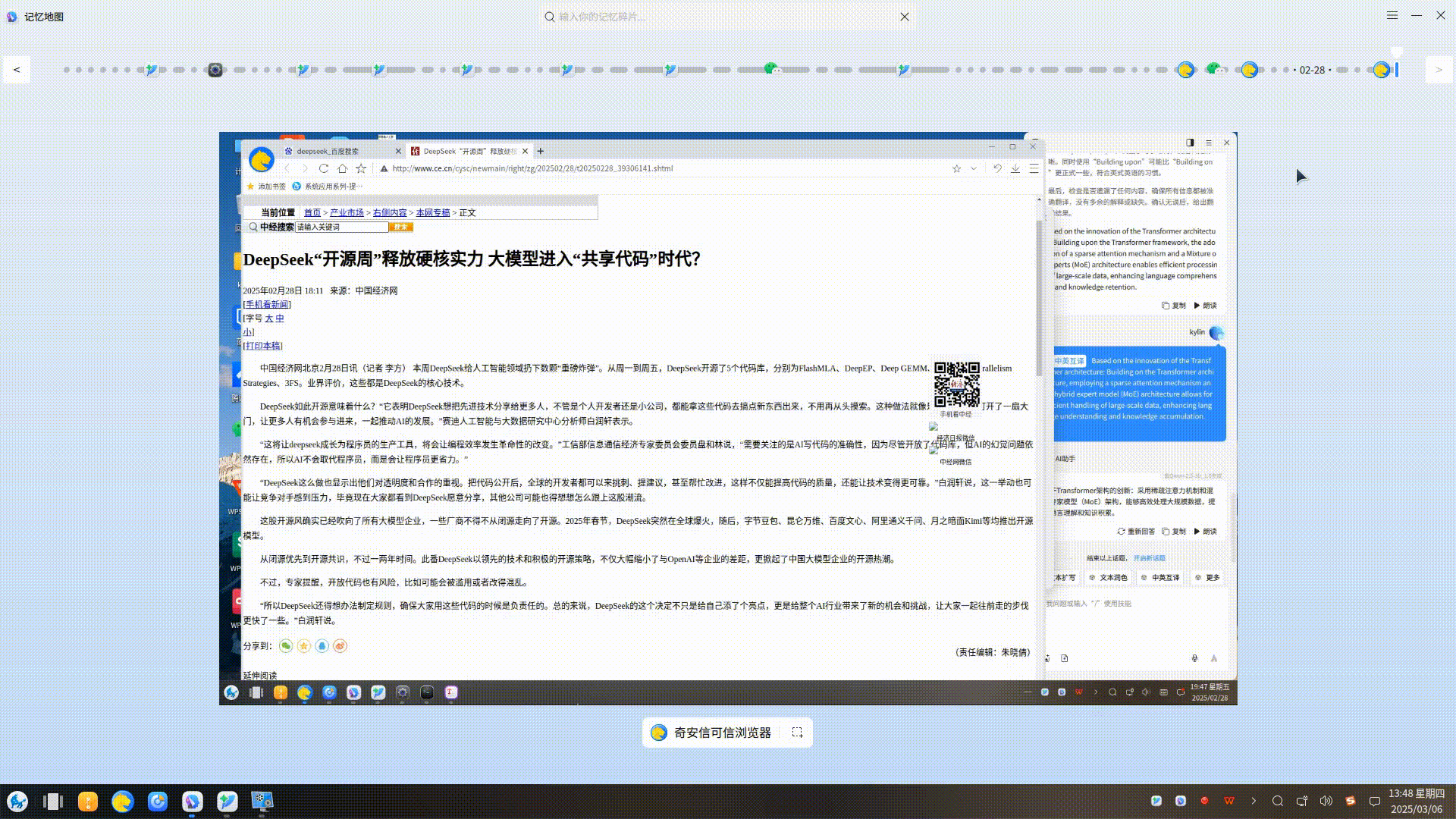Click the red circular tray icon

tap(1205, 801)
